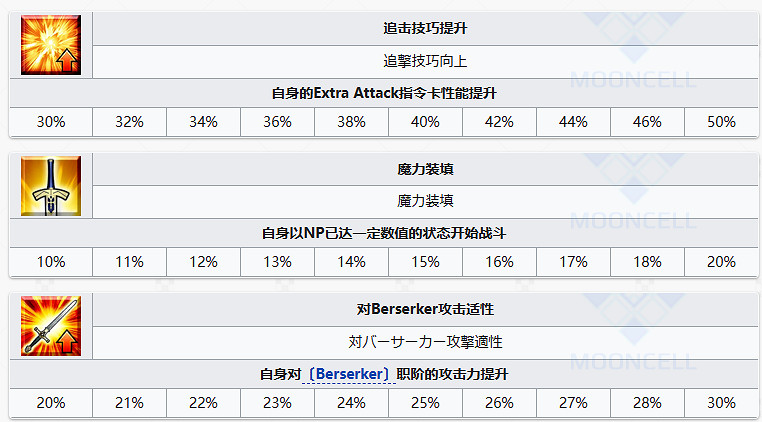Screen dimensions: 762x422
Task: Click the Extra Attack指令卡性能提升 description
Action: [385, 93]
